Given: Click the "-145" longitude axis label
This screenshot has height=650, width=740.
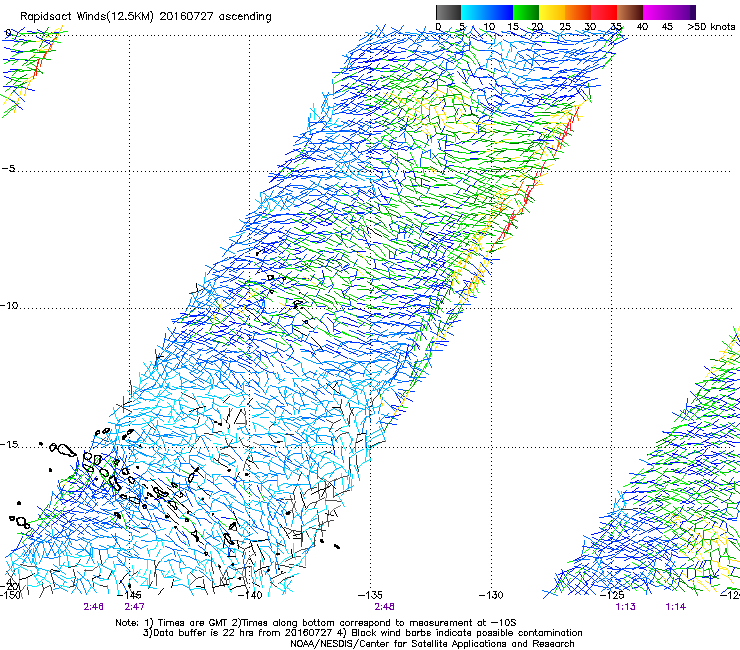Looking at the screenshot, I should tap(129, 595).
